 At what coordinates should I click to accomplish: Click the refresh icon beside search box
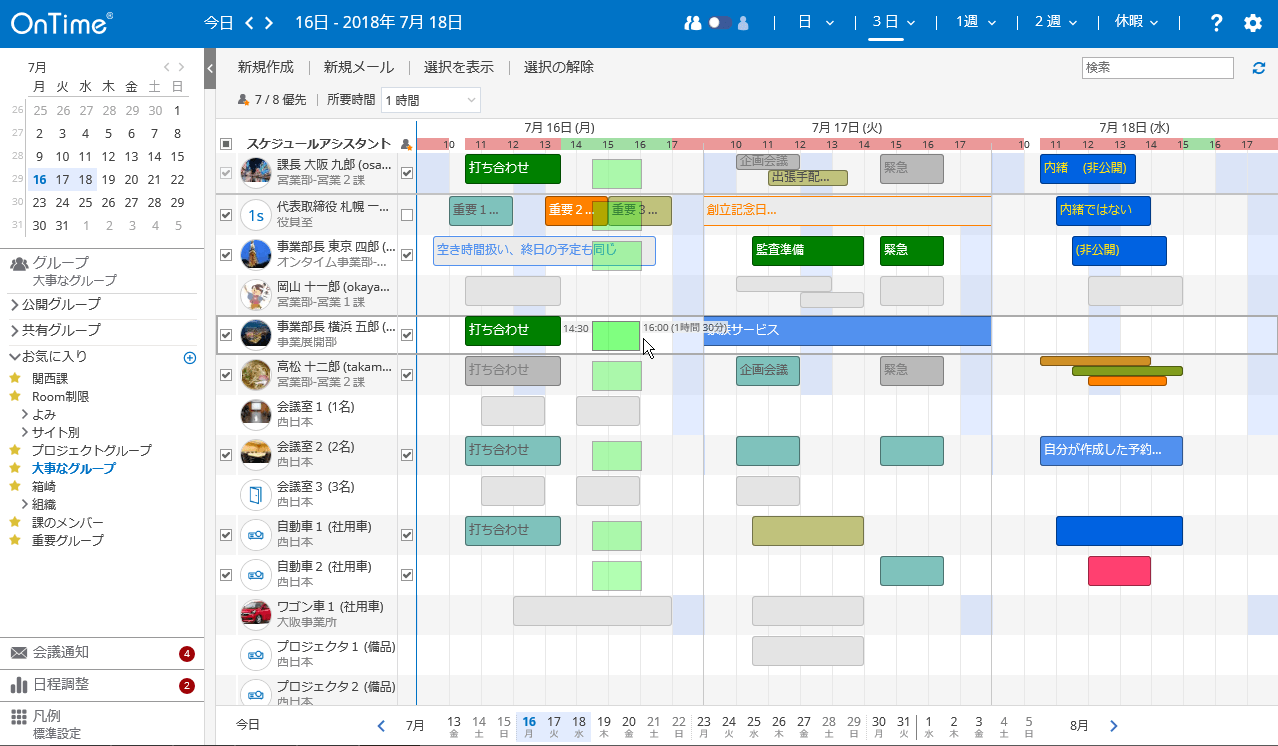[x=1258, y=68]
